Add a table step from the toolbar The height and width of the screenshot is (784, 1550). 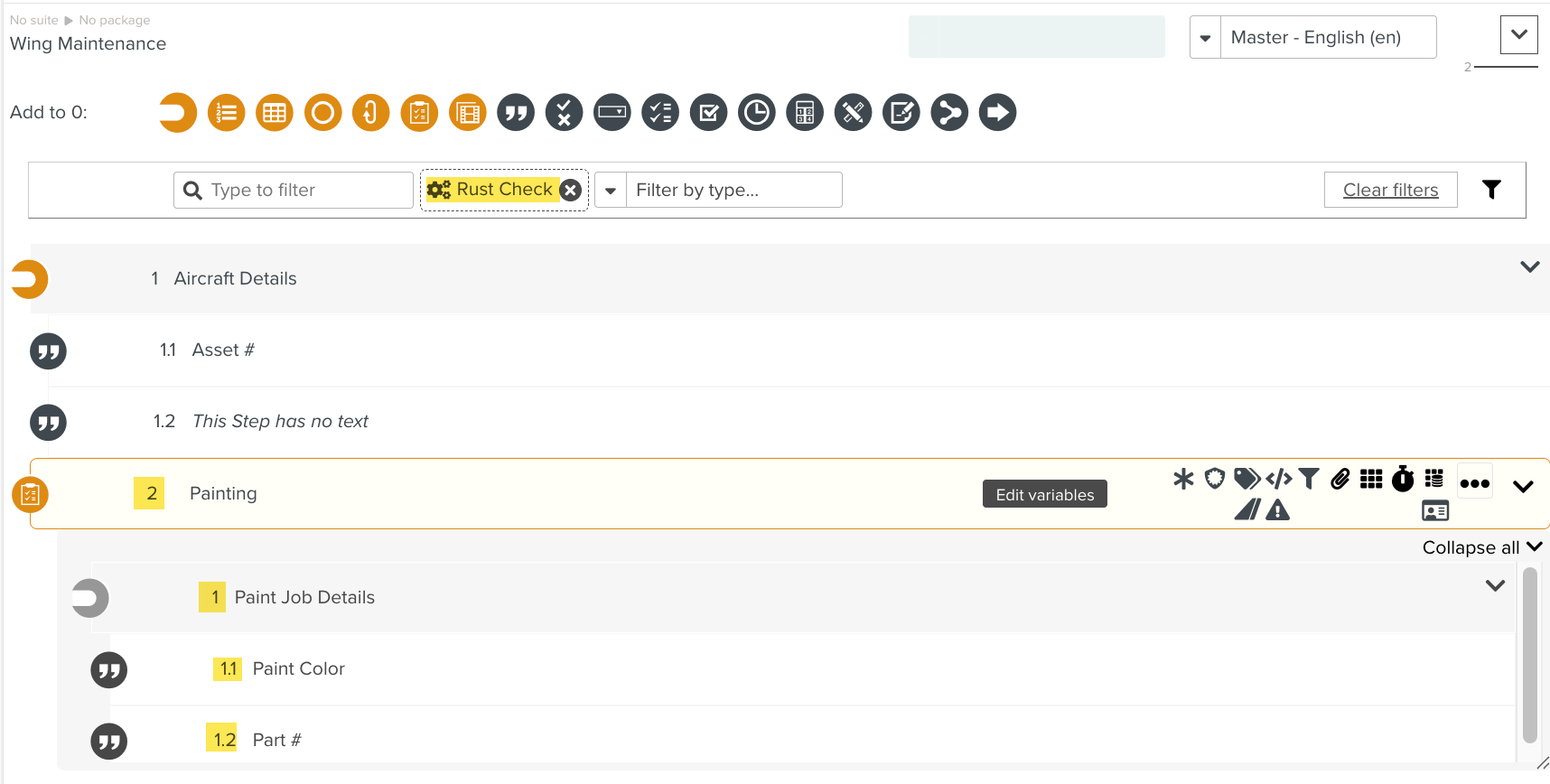tap(275, 113)
